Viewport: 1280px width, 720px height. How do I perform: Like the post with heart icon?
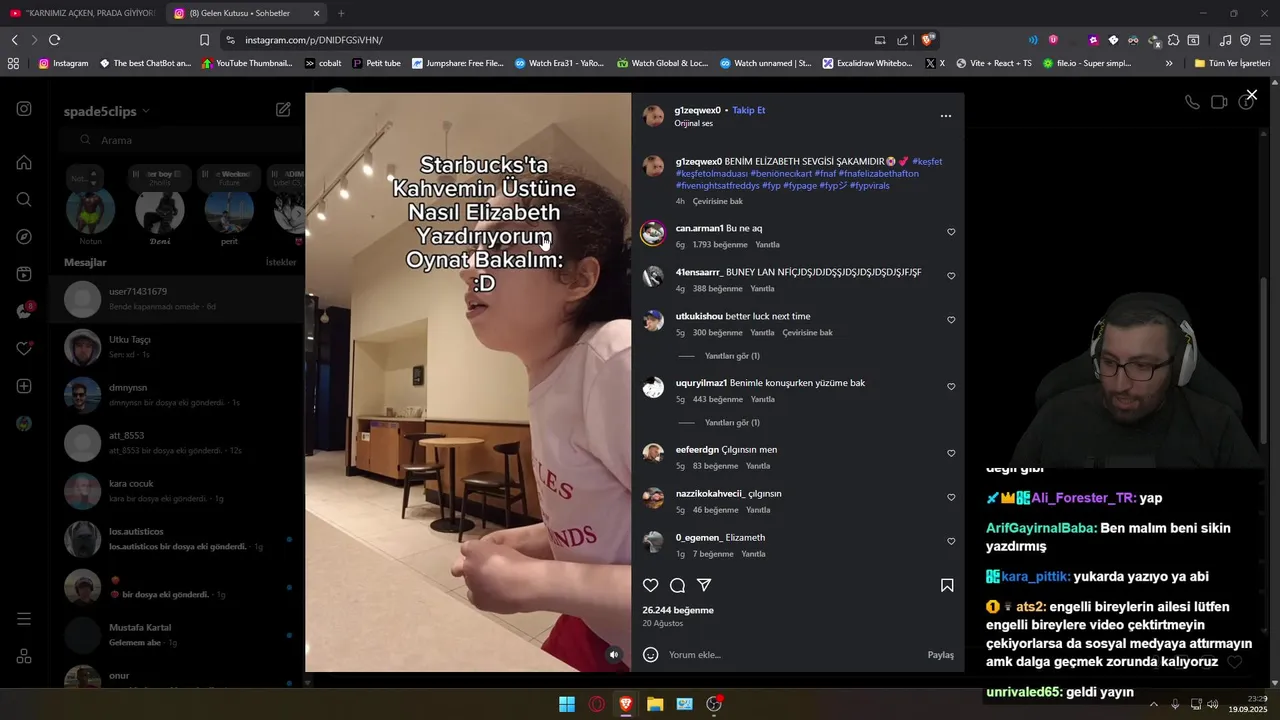651,585
